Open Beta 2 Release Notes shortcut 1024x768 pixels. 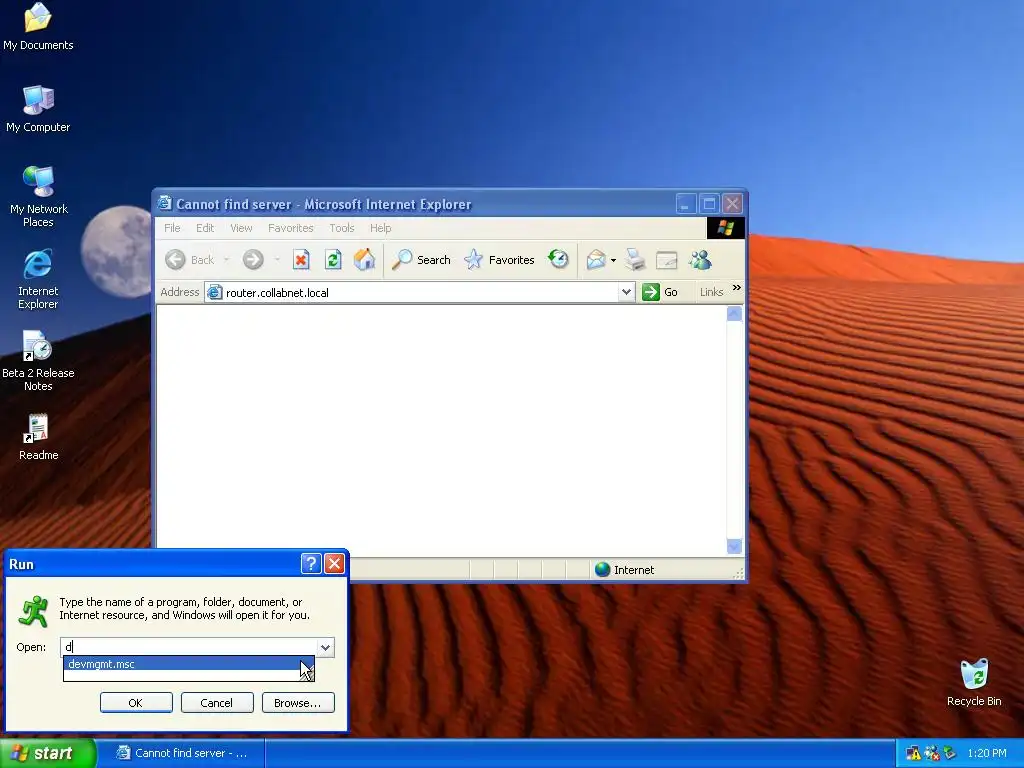click(38, 360)
